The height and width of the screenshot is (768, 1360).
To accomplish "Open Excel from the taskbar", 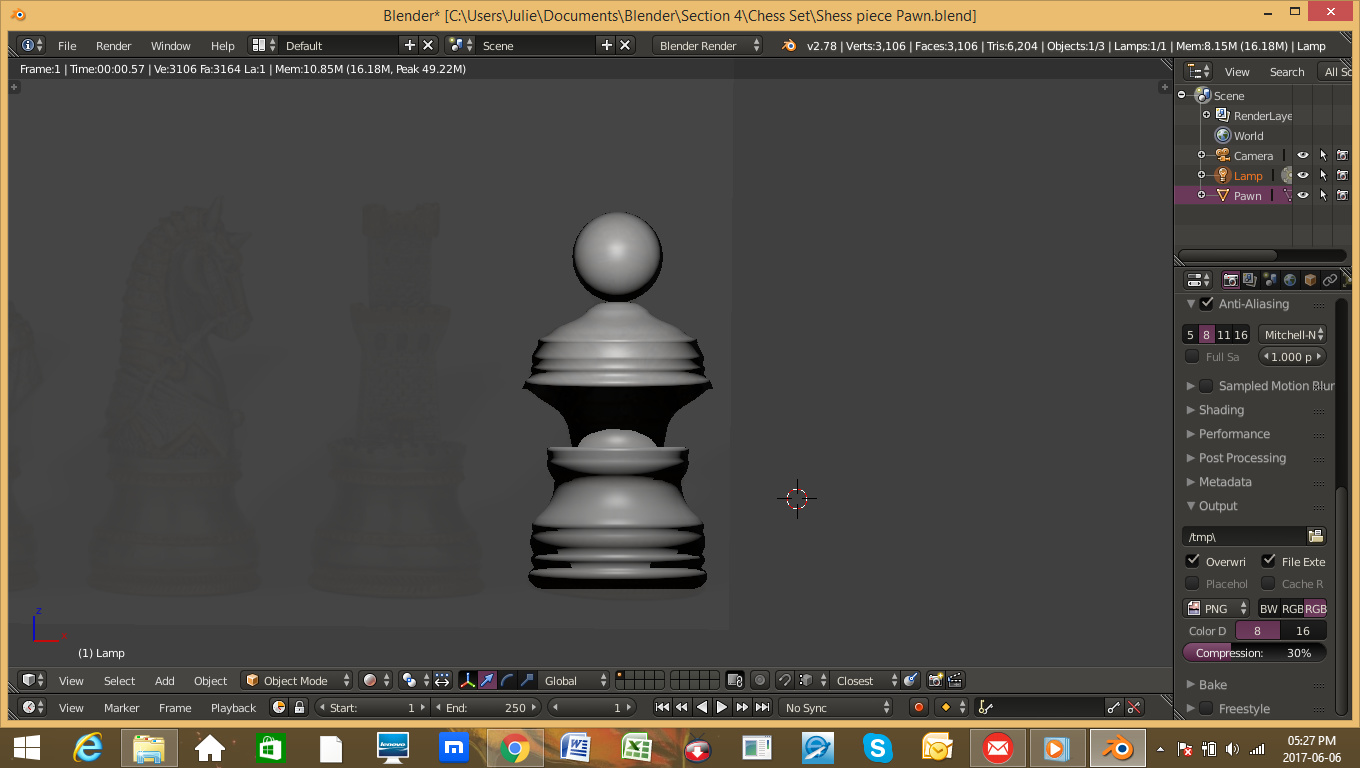I will [637, 747].
